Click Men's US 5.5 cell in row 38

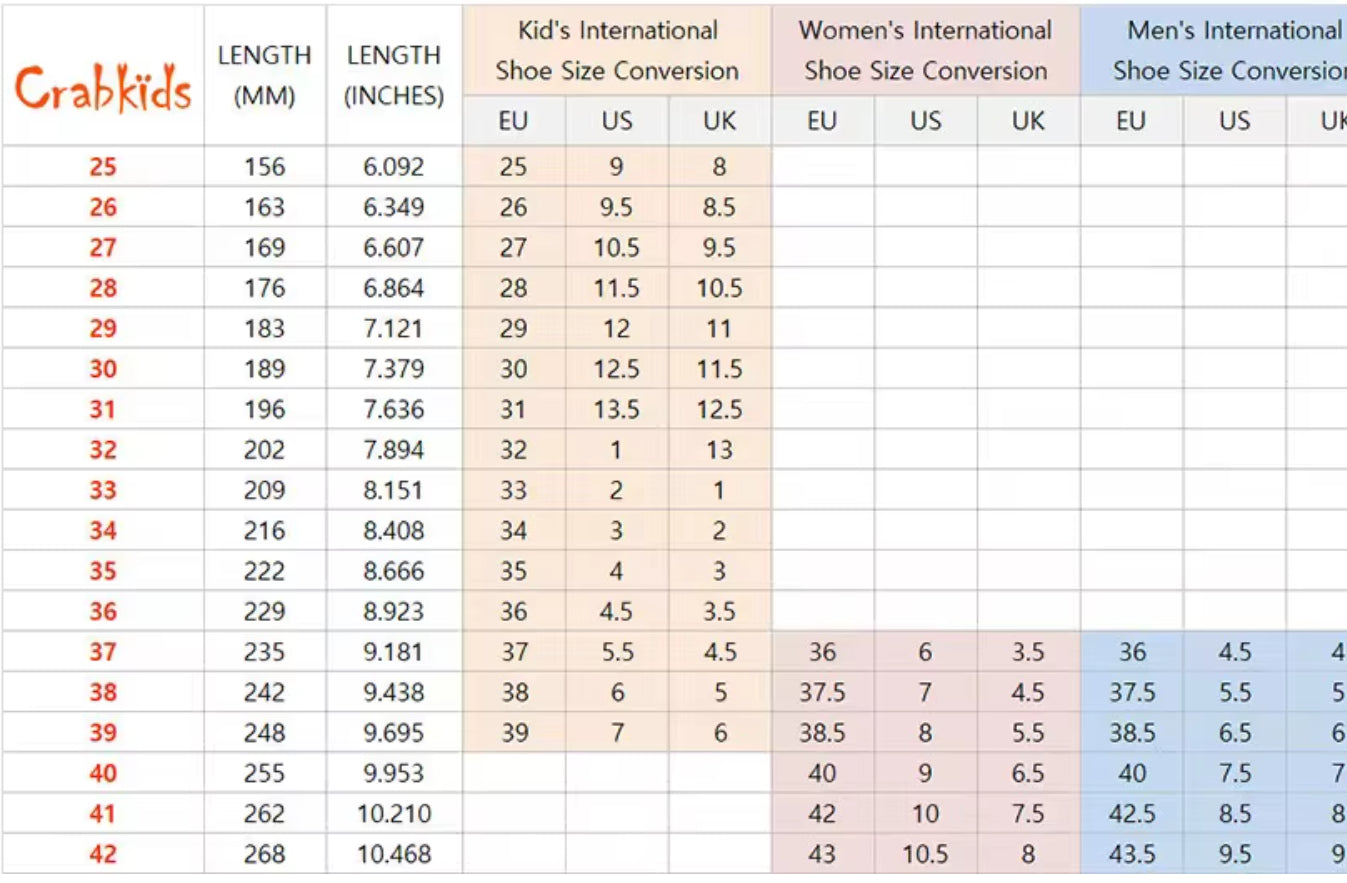click(1235, 692)
